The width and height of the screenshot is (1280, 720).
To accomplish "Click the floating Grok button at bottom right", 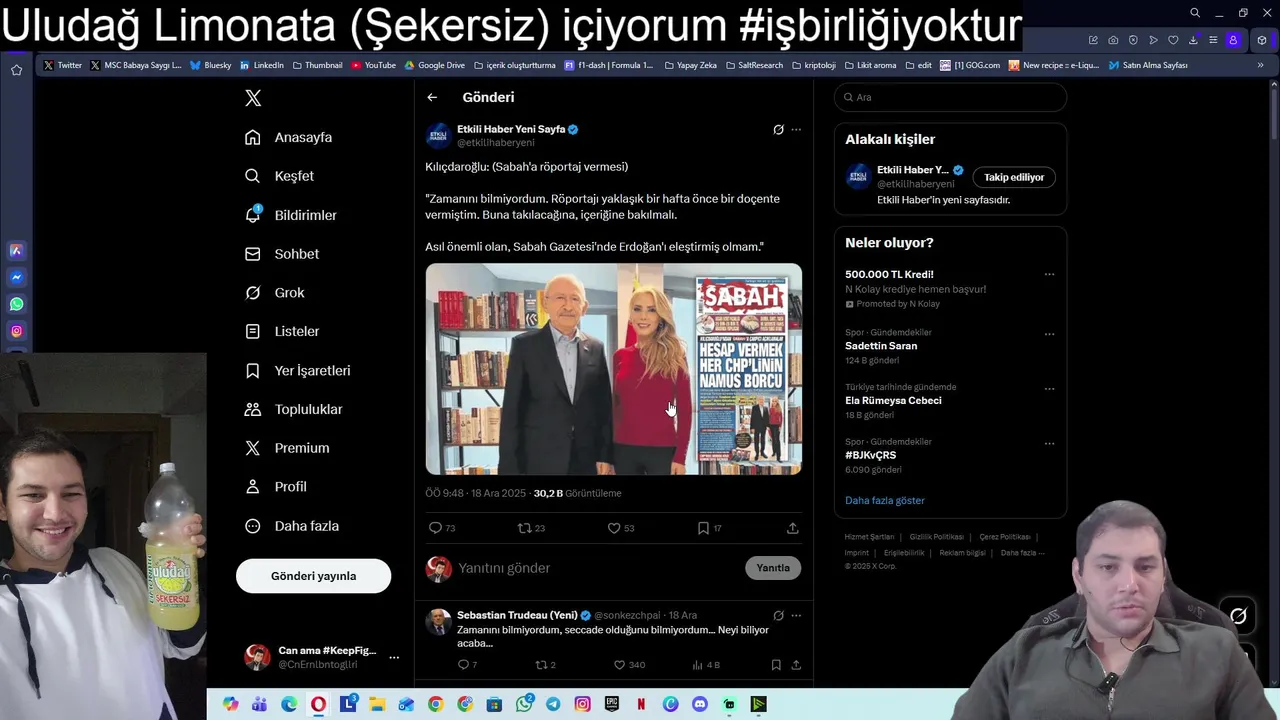I will click(x=1238, y=616).
